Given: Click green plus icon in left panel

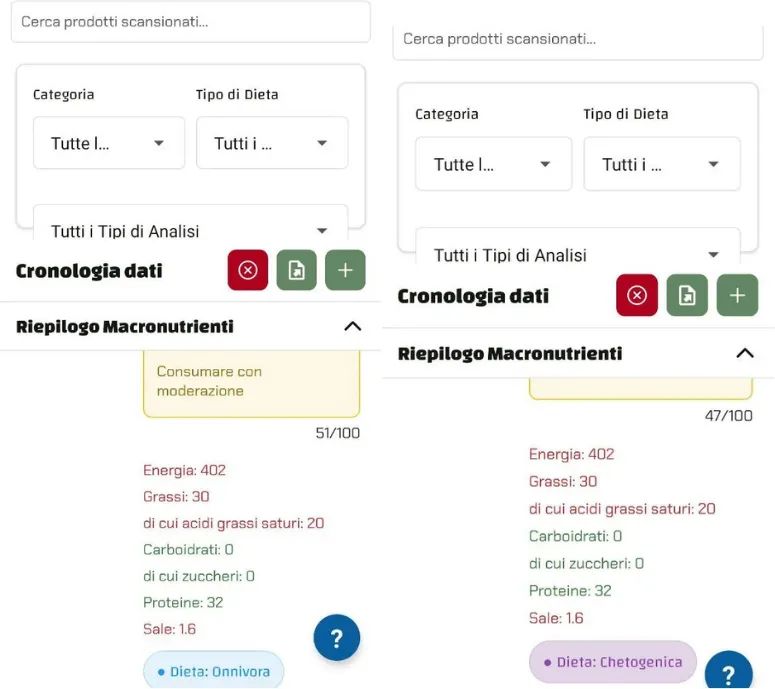Looking at the screenshot, I should pos(345,270).
